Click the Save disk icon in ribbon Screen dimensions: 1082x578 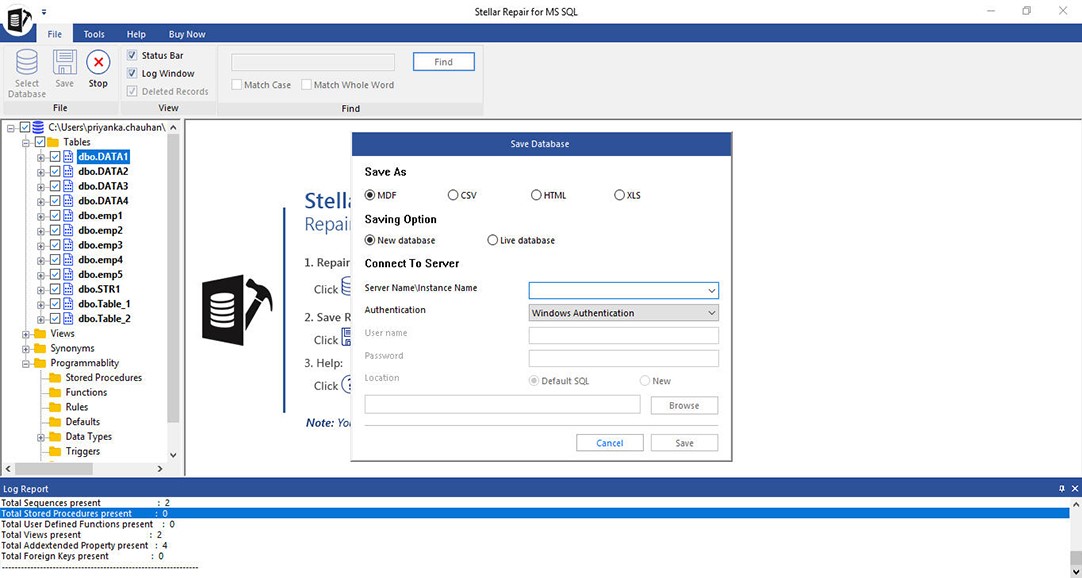point(64,65)
